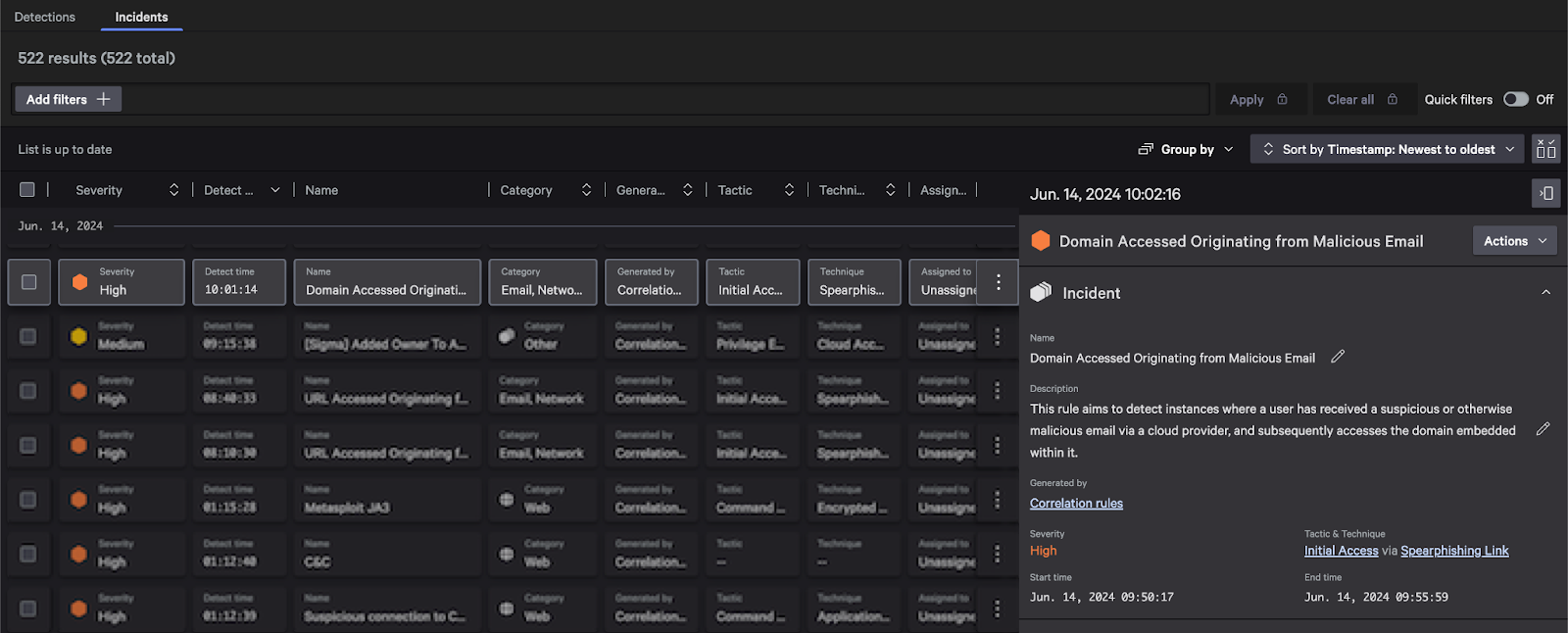Click the Unassigned cell in first row
The image size is (1568, 633).
tap(944, 282)
